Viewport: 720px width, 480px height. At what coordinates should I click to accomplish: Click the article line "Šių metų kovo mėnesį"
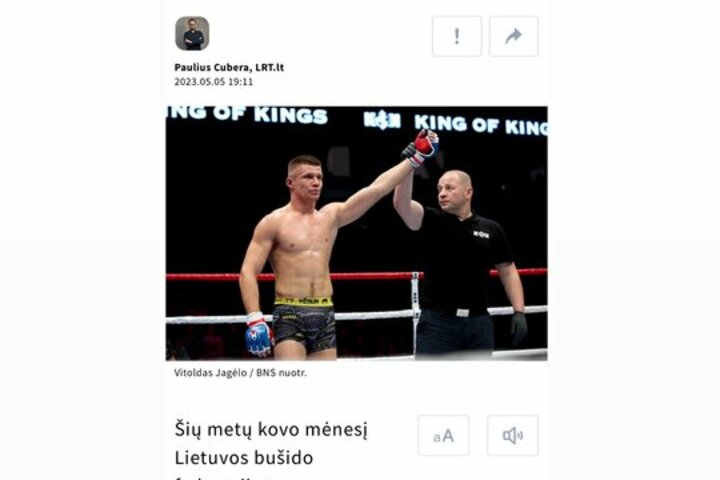coord(271,430)
